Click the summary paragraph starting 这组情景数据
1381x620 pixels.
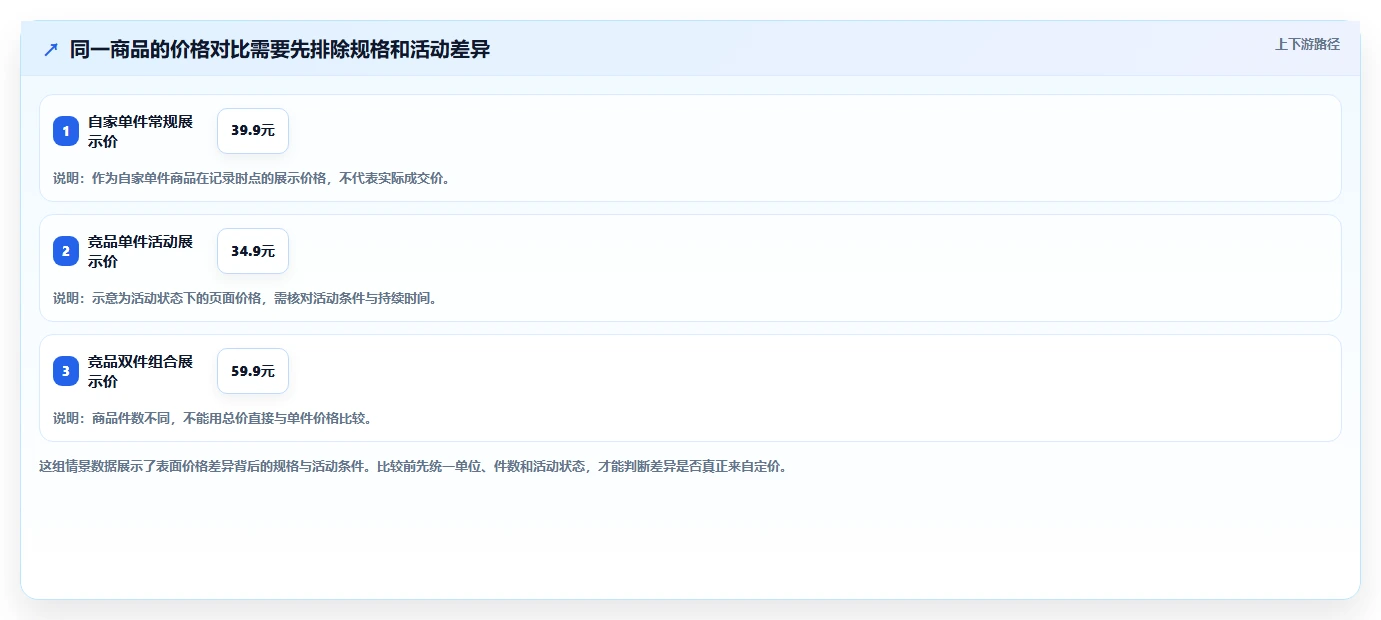click(x=413, y=466)
